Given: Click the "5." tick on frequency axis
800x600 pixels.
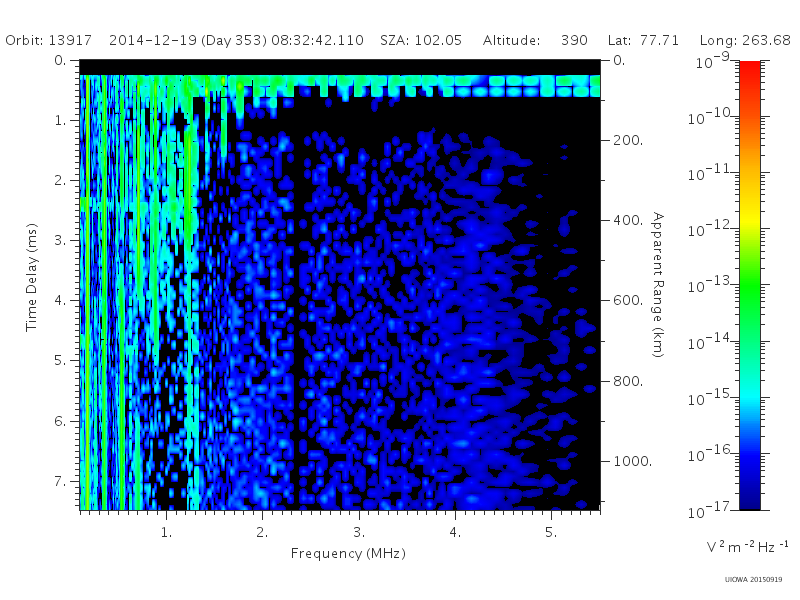Looking at the screenshot, I should (551, 532).
